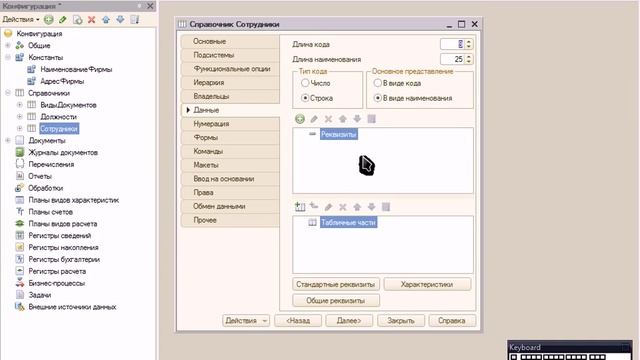Click move up arrow above Табличные части list
Image resolution: width=640 pixels, height=360 pixels.
(x=357, y=207)
